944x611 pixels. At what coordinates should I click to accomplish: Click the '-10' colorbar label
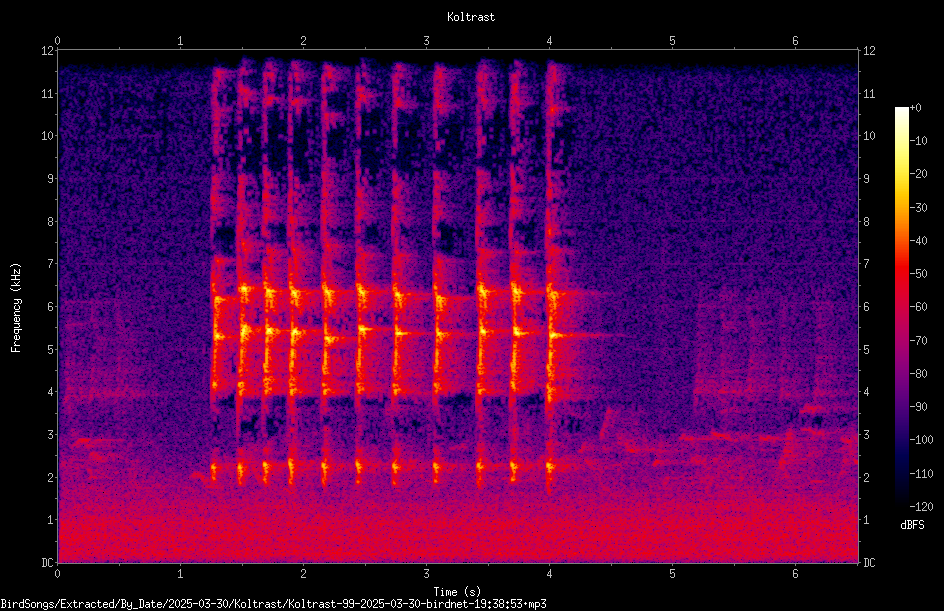pyautogui.click(x=918, y=141)
